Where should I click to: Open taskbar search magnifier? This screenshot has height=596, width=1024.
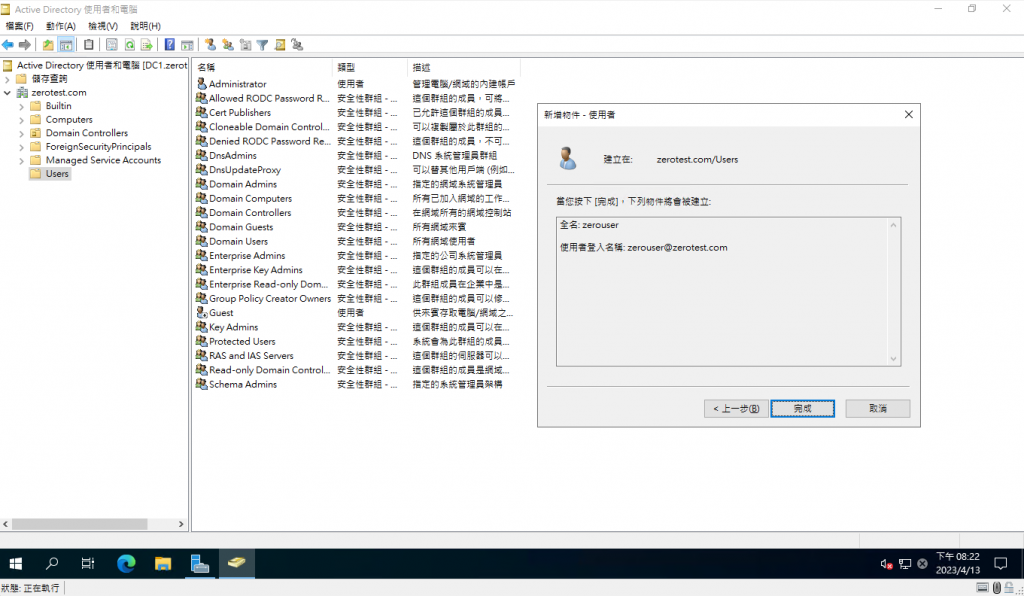point(52,563)
